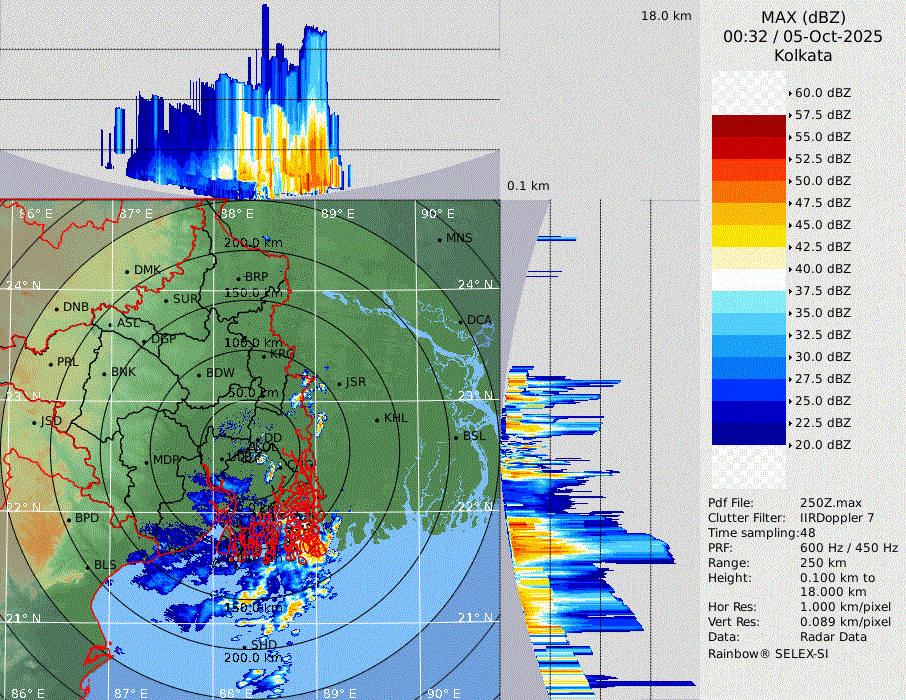Image resolution: width=906 pixels, height=700 pixels.
Task: Click the BSL station dot
Action: tap(456, 438)
